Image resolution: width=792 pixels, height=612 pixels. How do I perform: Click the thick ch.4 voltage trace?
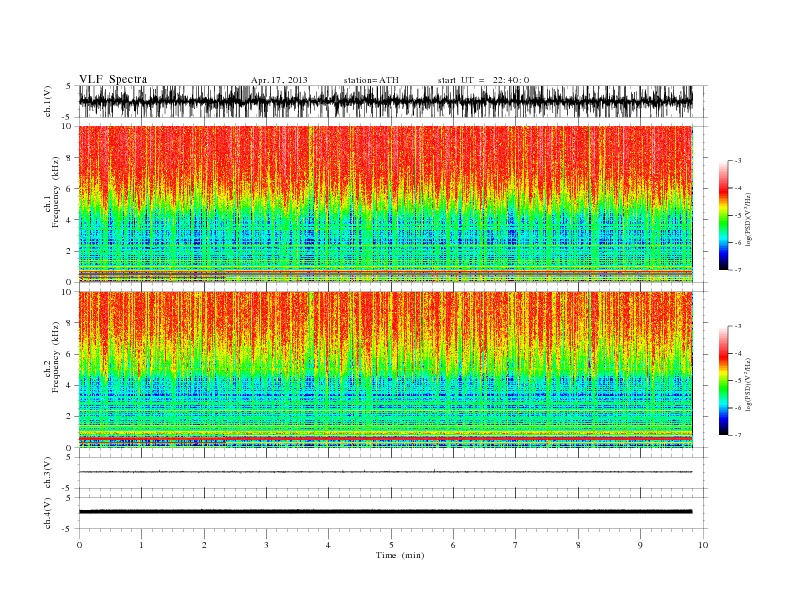[x=385, y=512]
